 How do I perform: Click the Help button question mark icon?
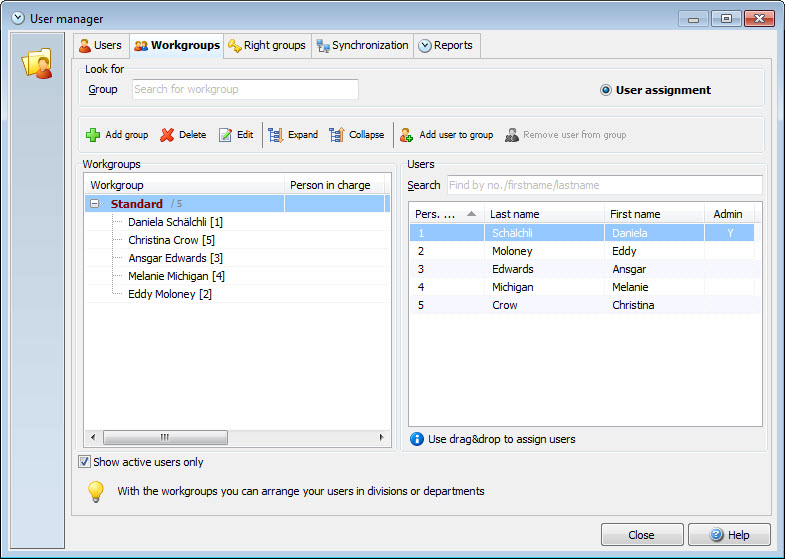[716, 534]
